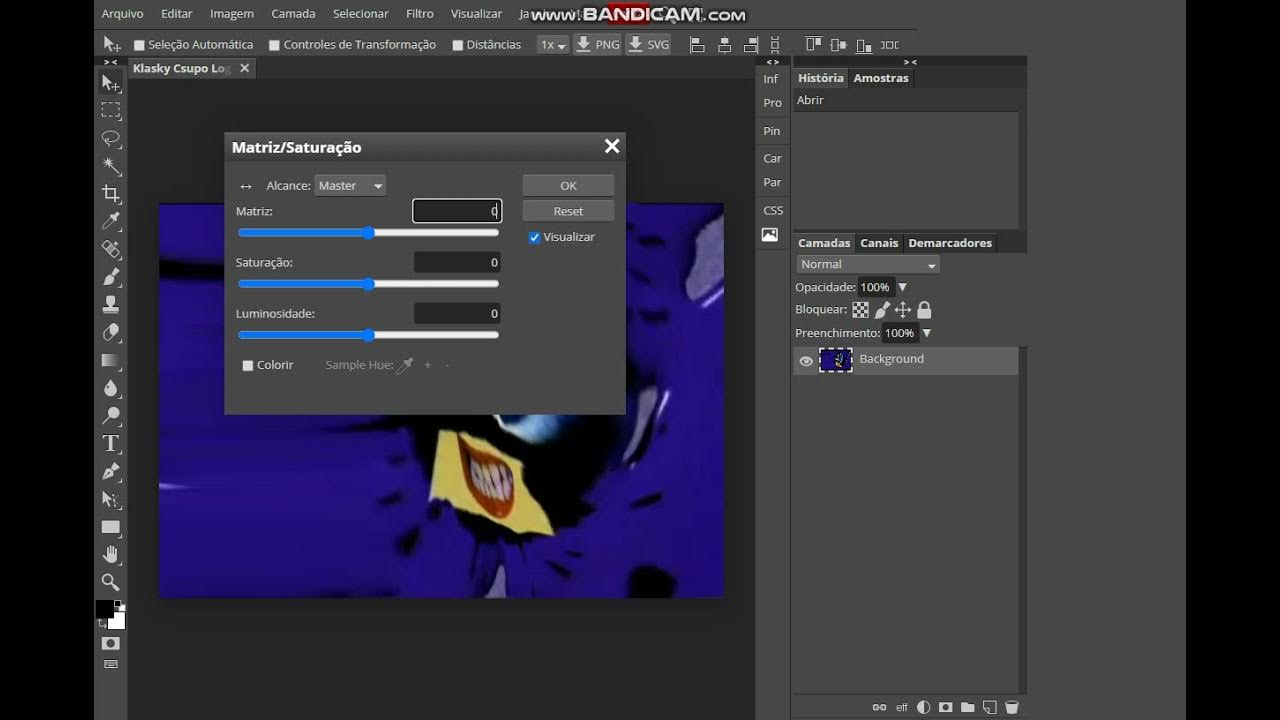Select the Gradient tool

pyautogui.click(x=111, y=360)
